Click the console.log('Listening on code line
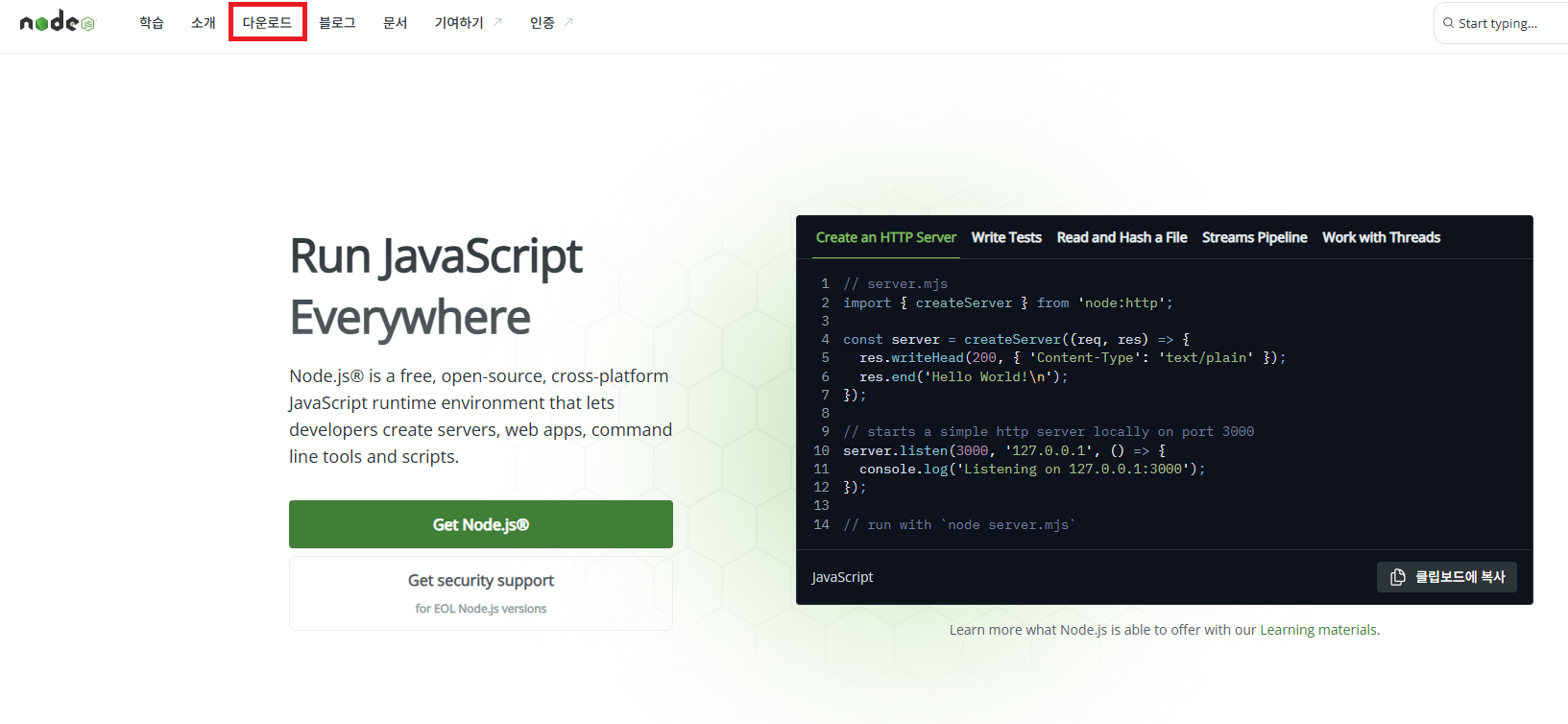This screenshot has width=1568, height=724. 1032,469
